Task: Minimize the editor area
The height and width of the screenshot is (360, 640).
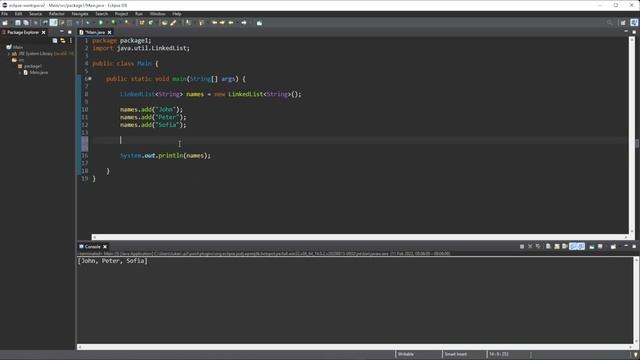Action: [x=626, y=32]
